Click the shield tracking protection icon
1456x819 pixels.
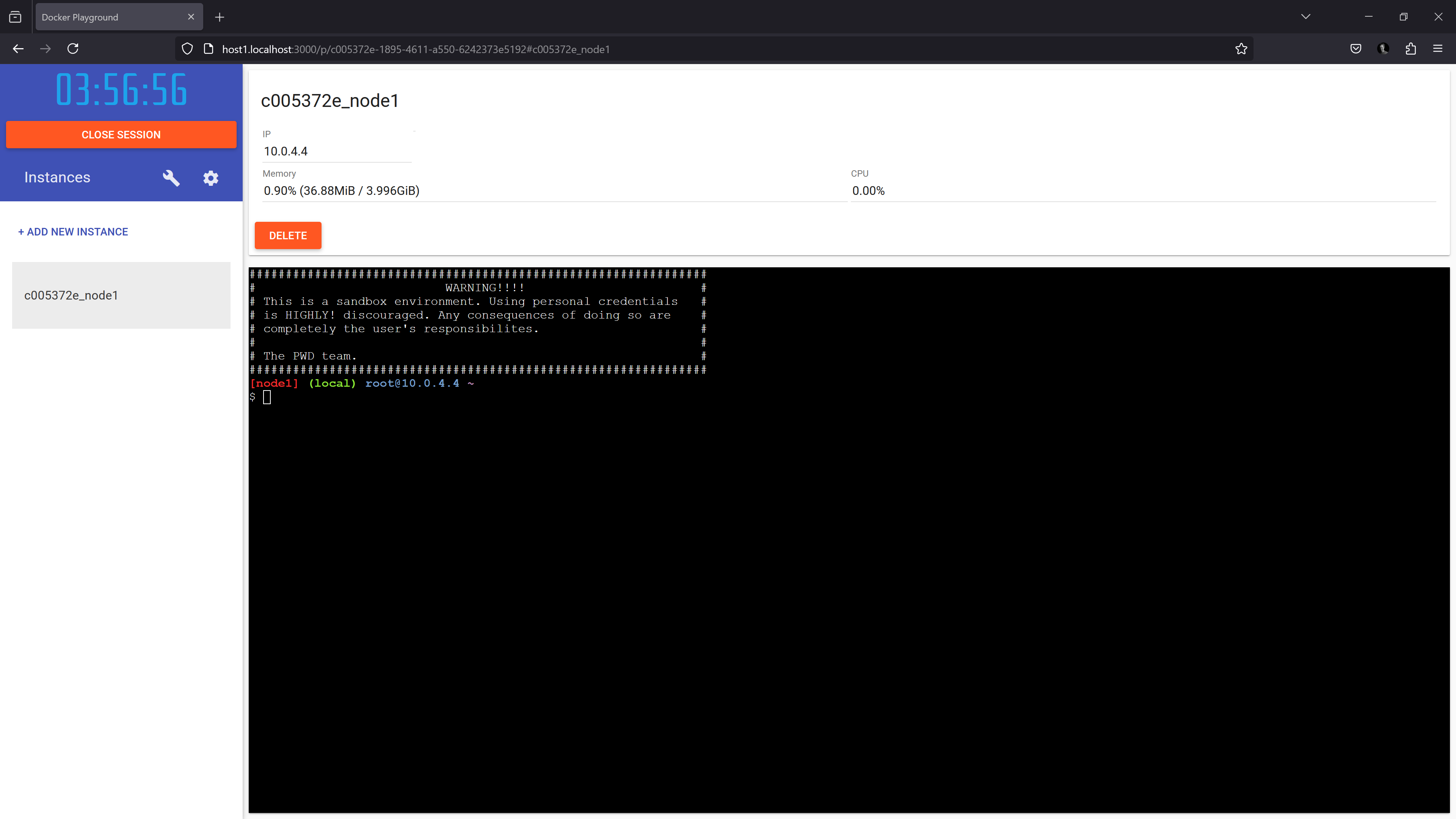pos(187,49)
